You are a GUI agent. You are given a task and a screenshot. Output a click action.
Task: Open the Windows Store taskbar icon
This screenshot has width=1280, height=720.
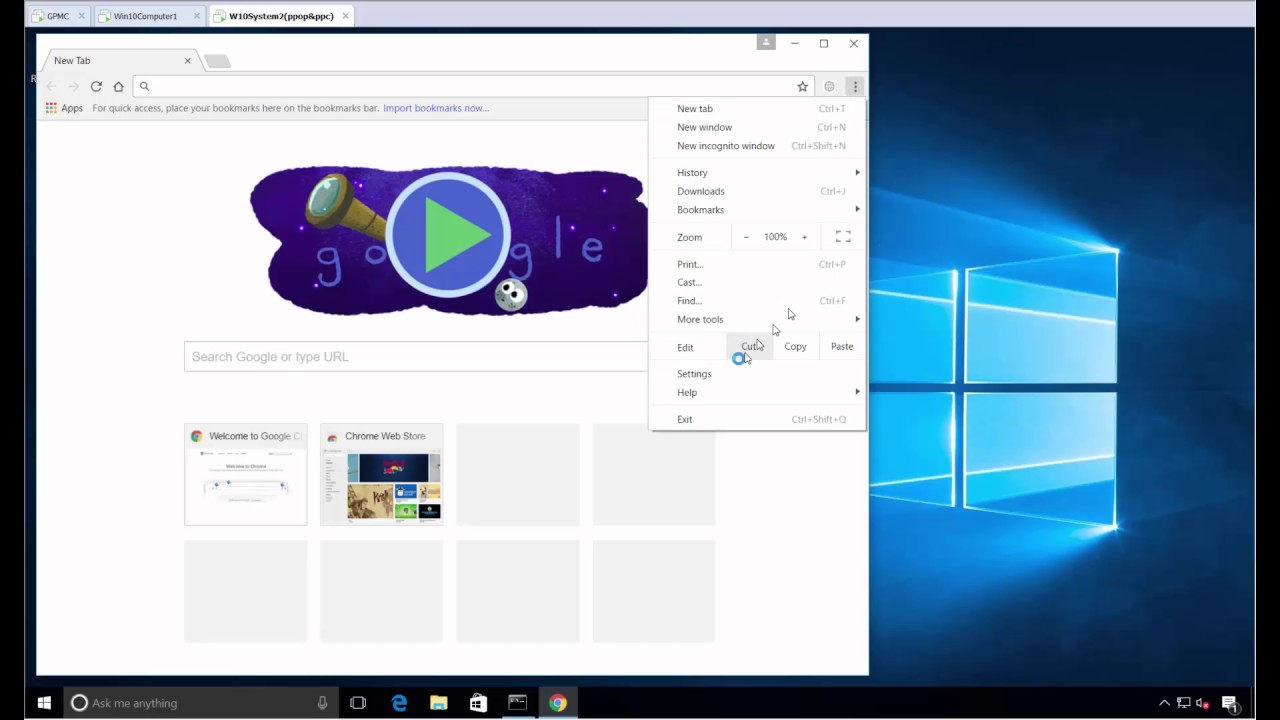click(478, 703)
